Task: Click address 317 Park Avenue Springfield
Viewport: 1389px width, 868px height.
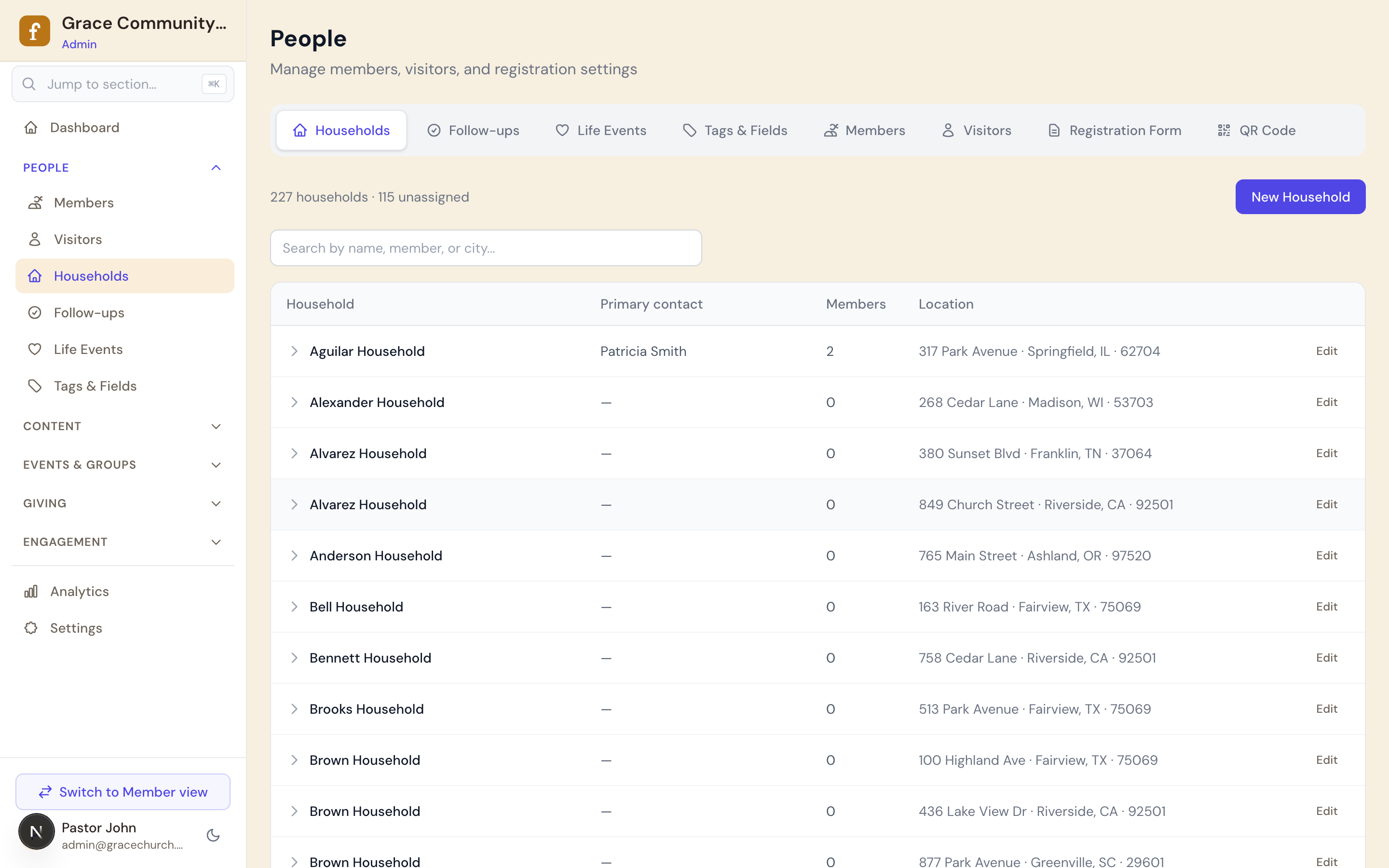Action: click(x=1039, y=352)
